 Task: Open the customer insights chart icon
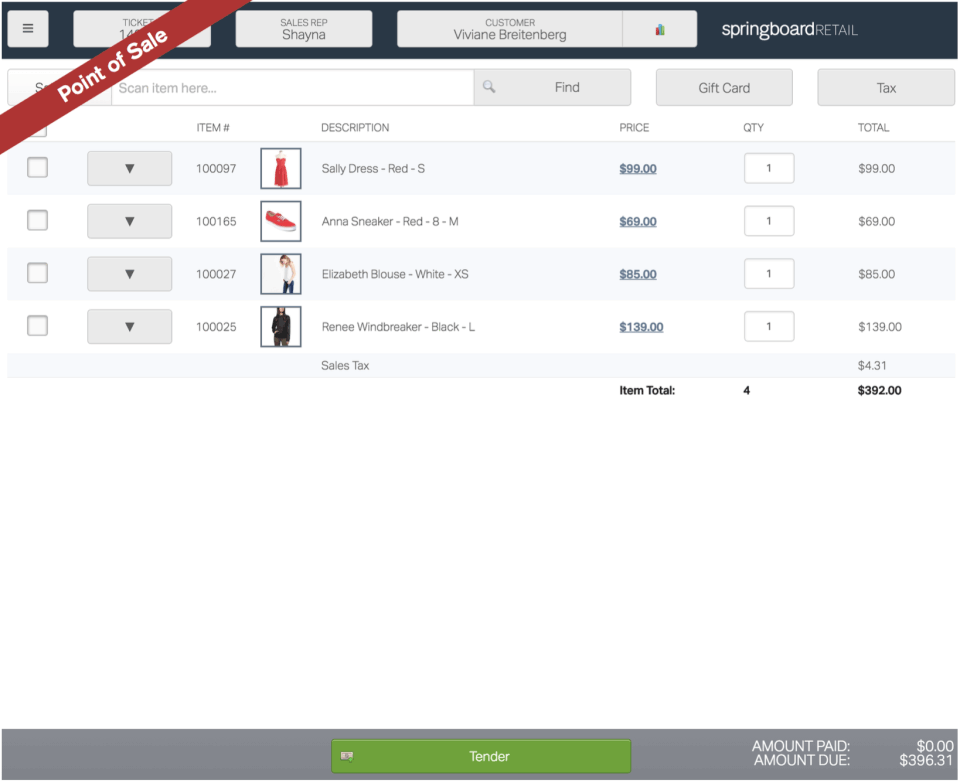[660, 29]
